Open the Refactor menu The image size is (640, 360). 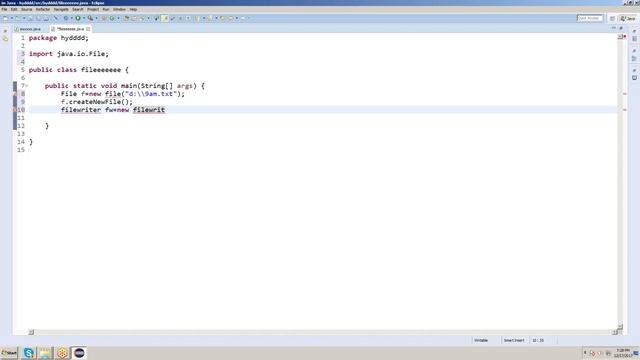pyautogui.click(x=42, y=9)
